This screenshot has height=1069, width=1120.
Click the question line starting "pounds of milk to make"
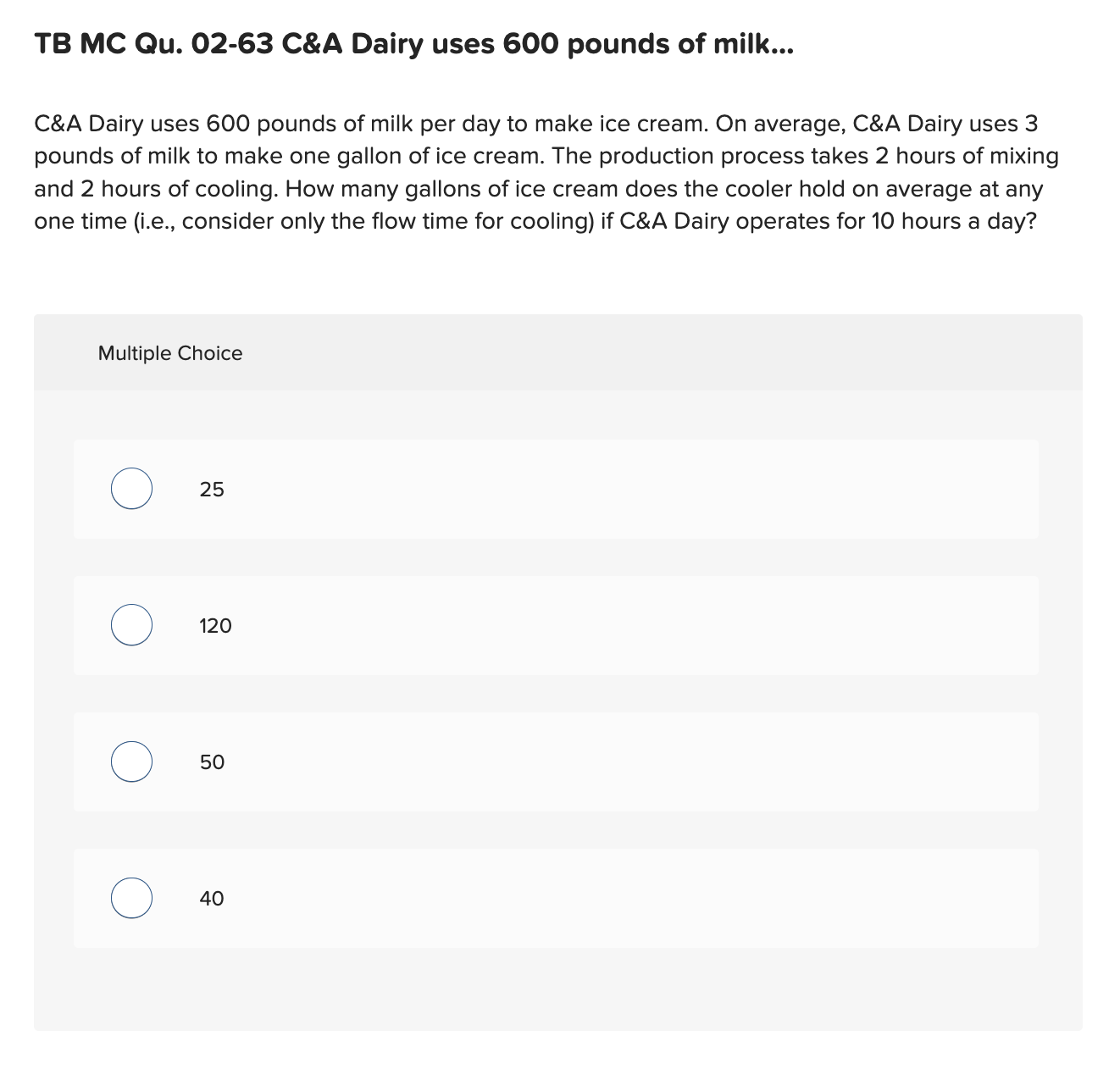point(546,156)
